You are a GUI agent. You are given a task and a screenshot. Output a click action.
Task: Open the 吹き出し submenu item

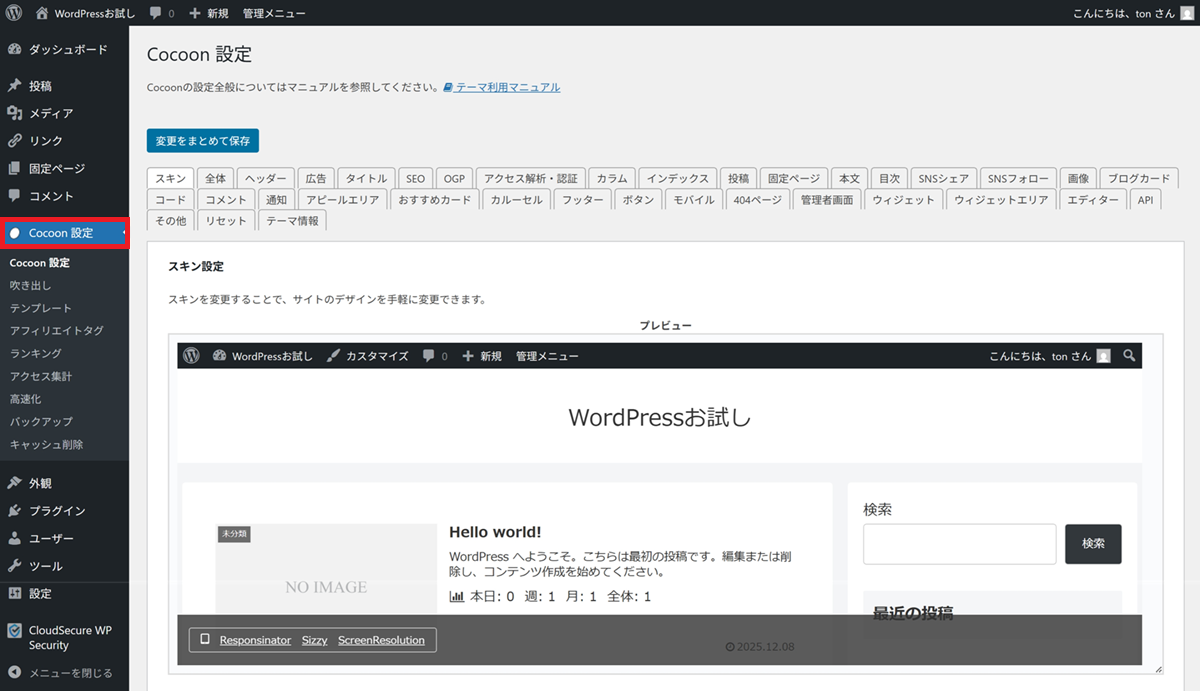30,286
